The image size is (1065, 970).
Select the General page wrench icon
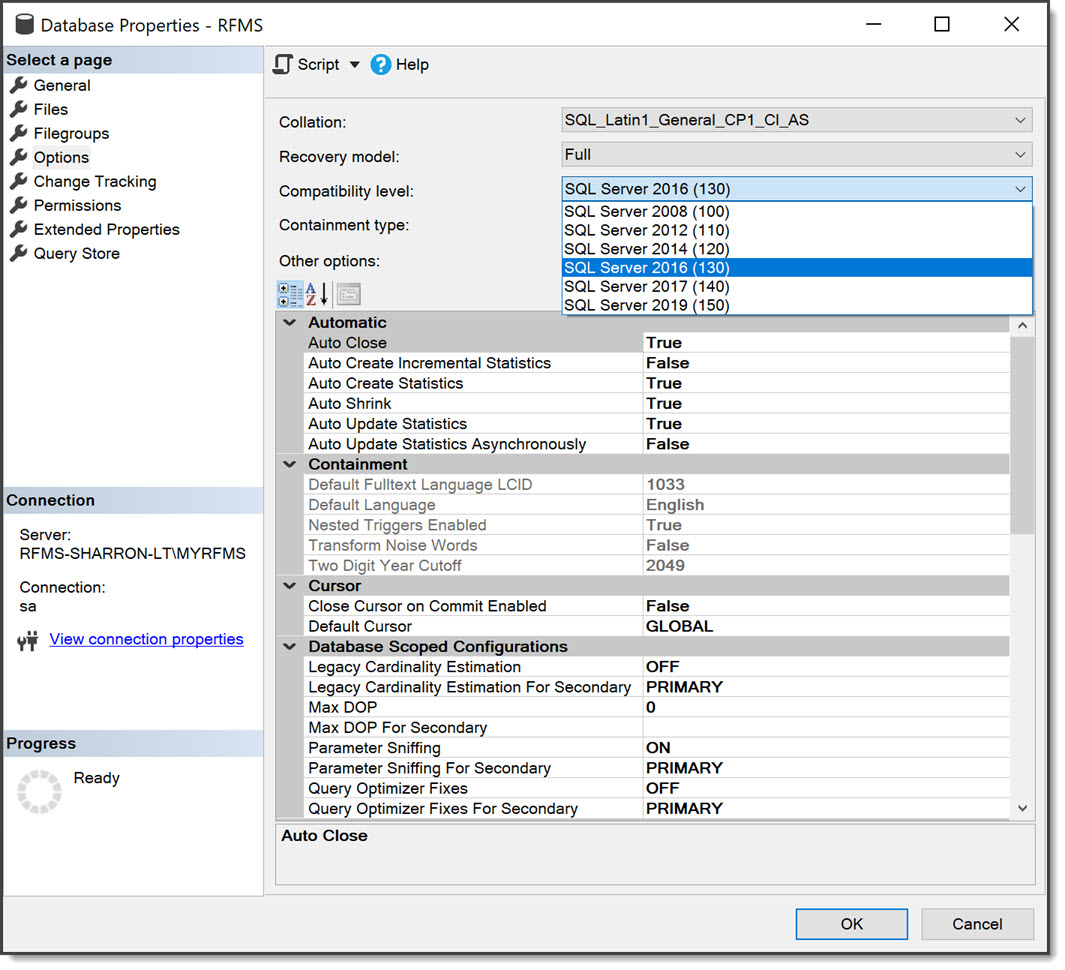pyautogui.click(x=19, y=85)
